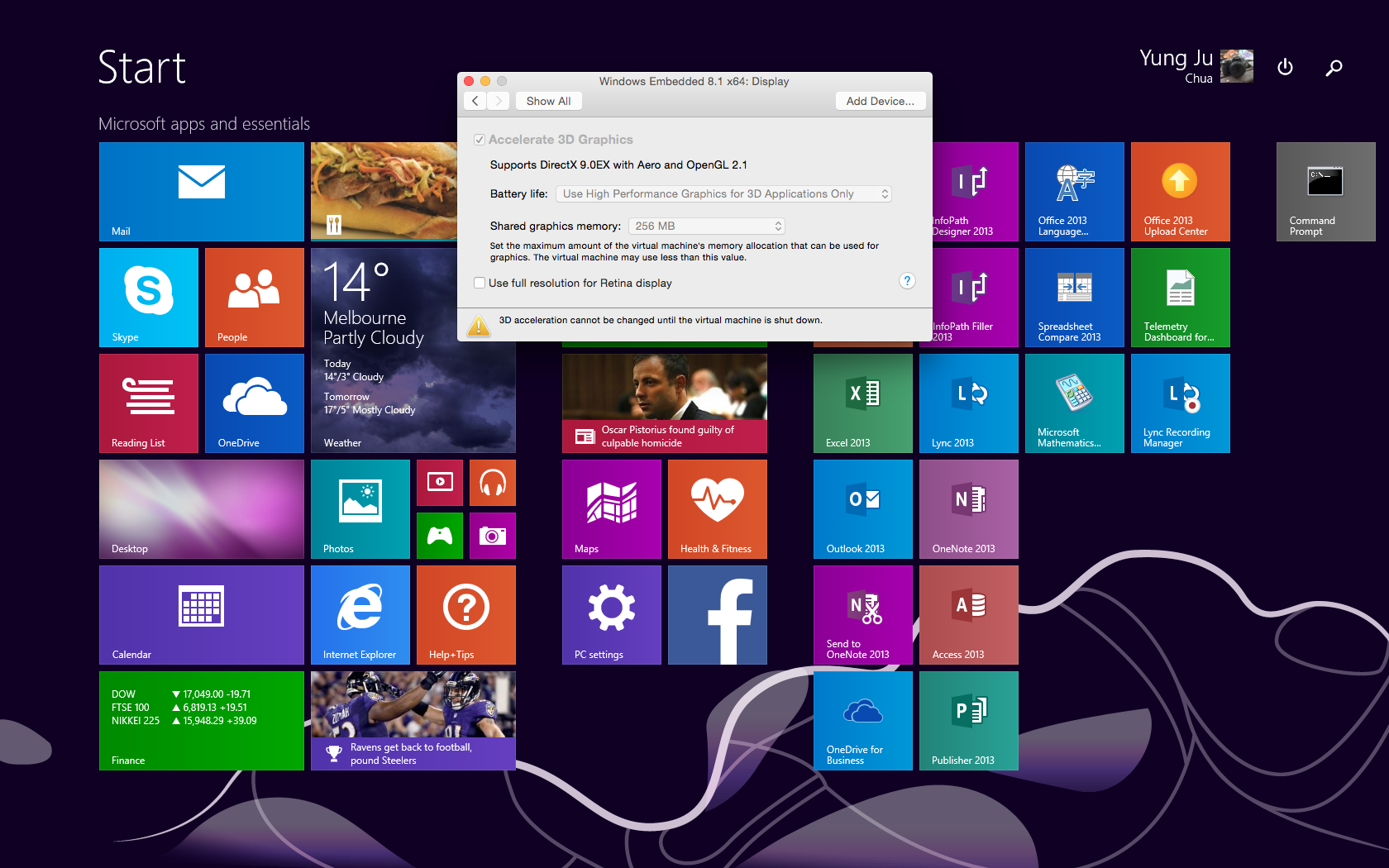Image resolution: width=1389 pixels, height=868 pixels.
Task: Click the power options icon
Action: pyautogui.click(x=1285, y=67)
